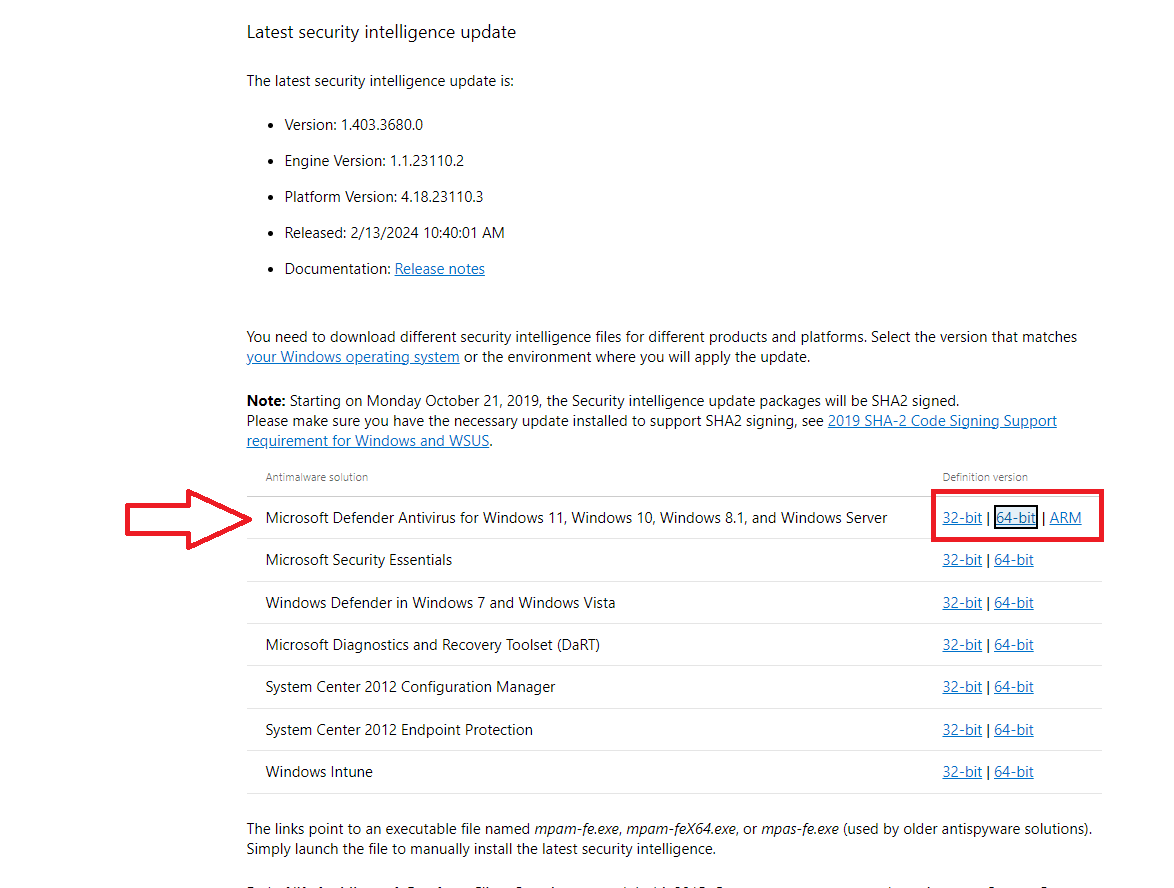The image size is (1174, 888).
Task: Click the 'Antimalware solution' column header
Action: pyautogui.click(x=317, y=477)
